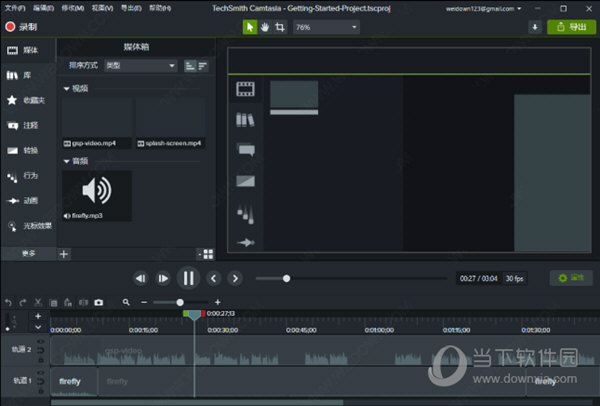Switch media bin to grid view
The width and height of the screenshot is (600, 406).
pos(208,254)
